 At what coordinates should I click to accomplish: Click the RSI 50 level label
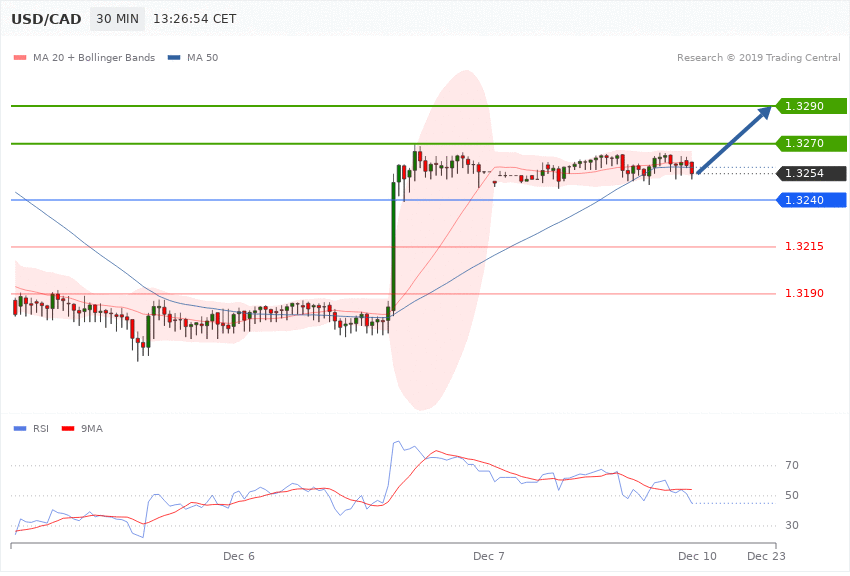pos(792,495)
